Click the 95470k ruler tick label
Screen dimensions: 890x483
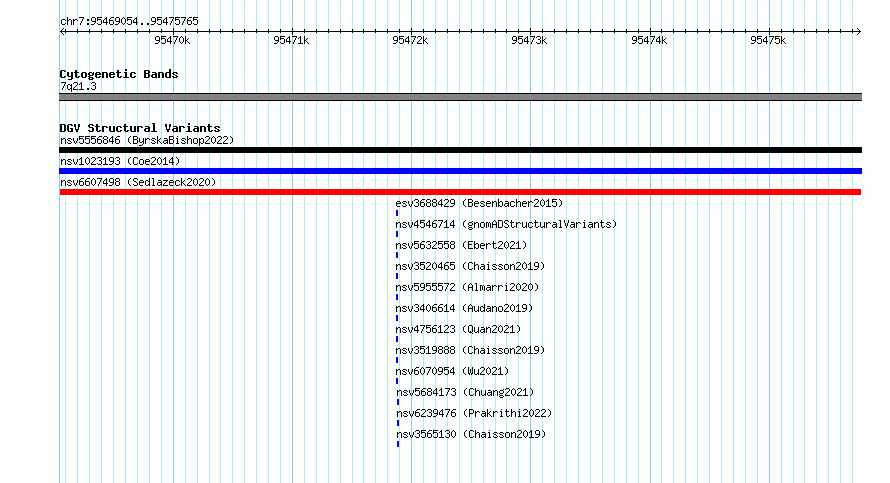[172, 40]
